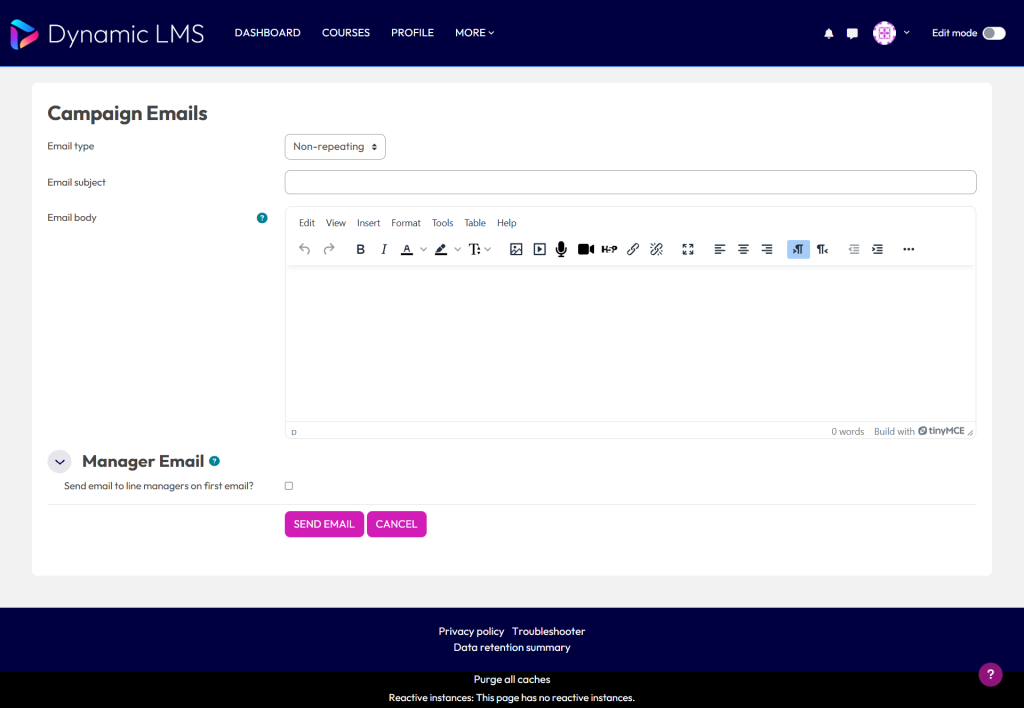1024x708 pixels.
Task: Toggle italic formatting
Action: [x=384, y=249]
